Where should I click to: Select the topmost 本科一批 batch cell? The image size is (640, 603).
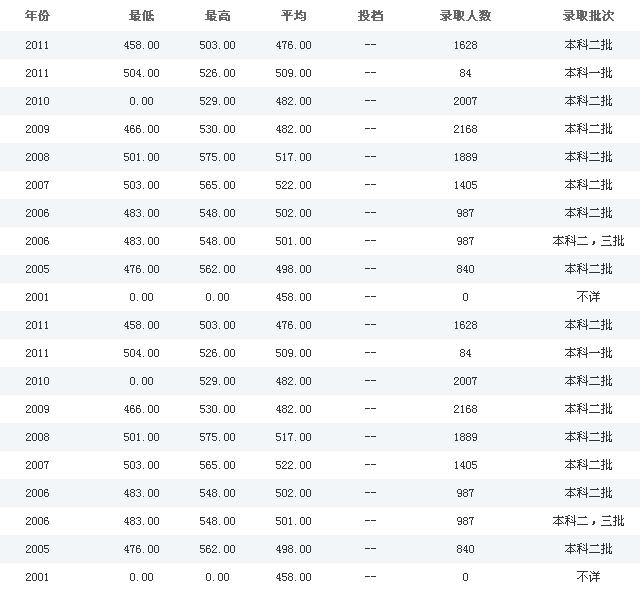588,73
